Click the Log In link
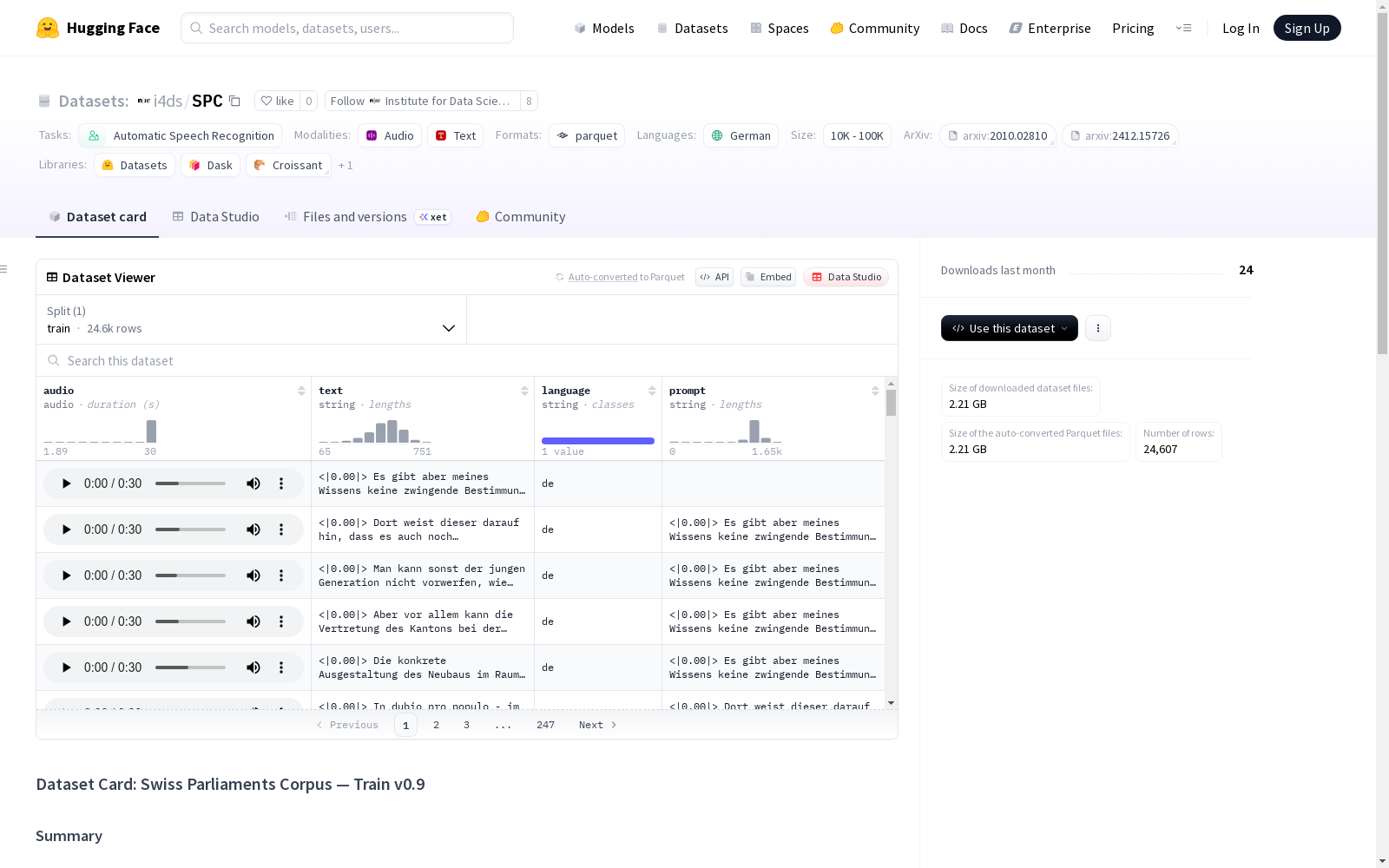The width and height of the screenshot is (1389, 868). [1241, 28]
